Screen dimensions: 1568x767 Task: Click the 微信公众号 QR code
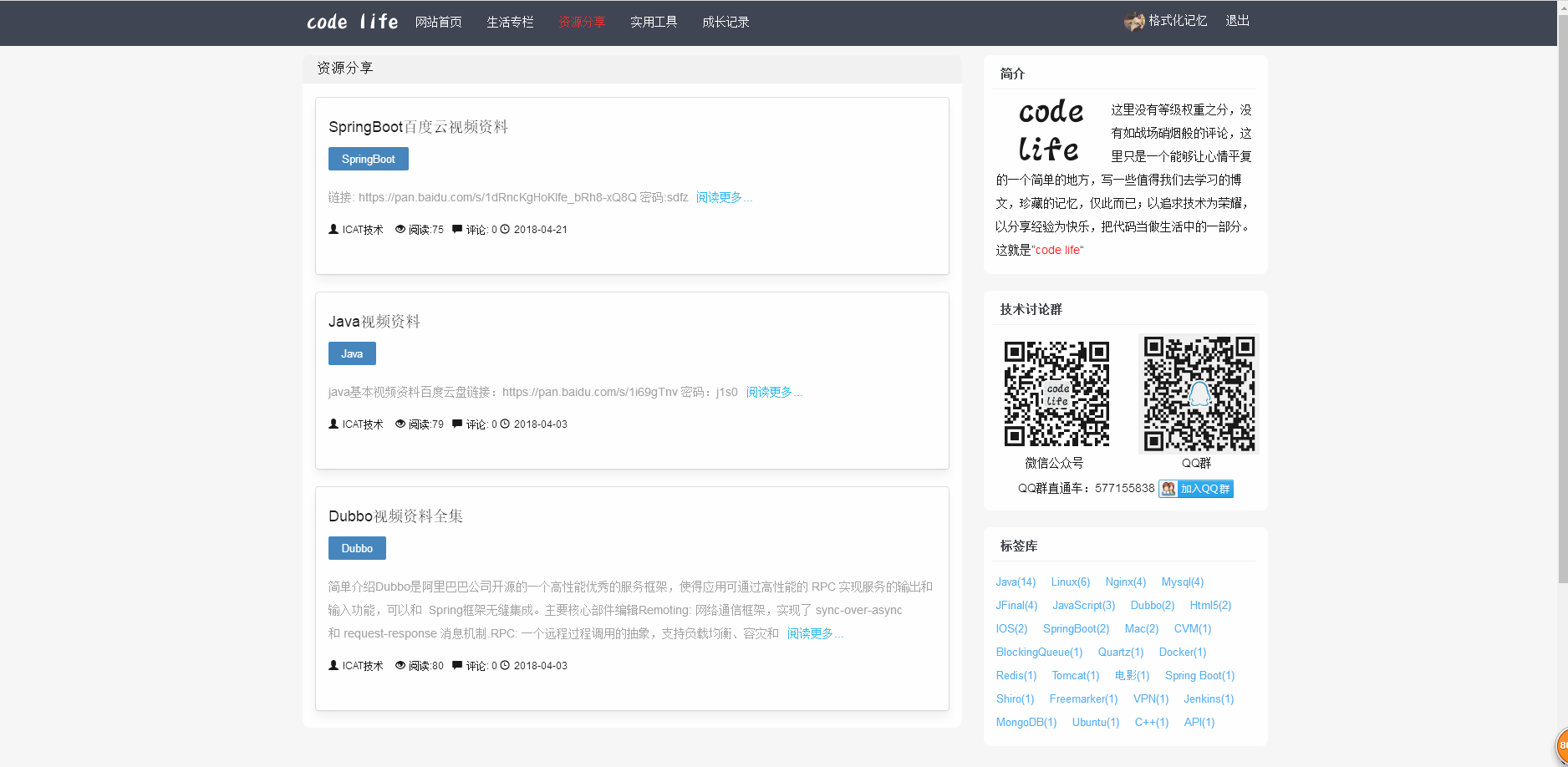click(x=1056, y=394)
